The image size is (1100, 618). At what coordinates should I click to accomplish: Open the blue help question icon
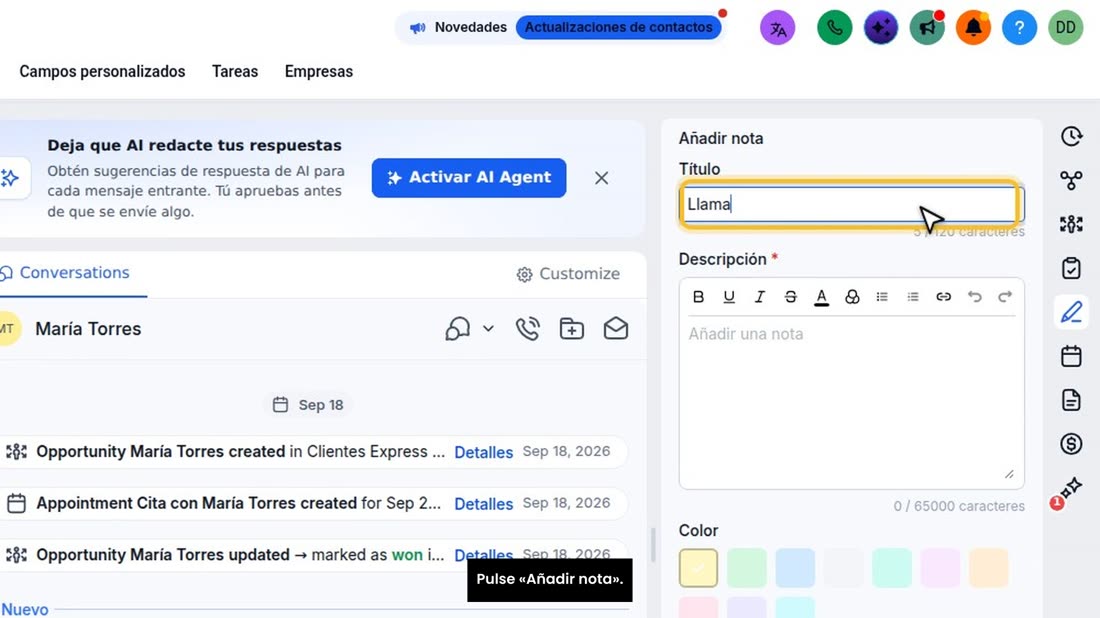1019,28
